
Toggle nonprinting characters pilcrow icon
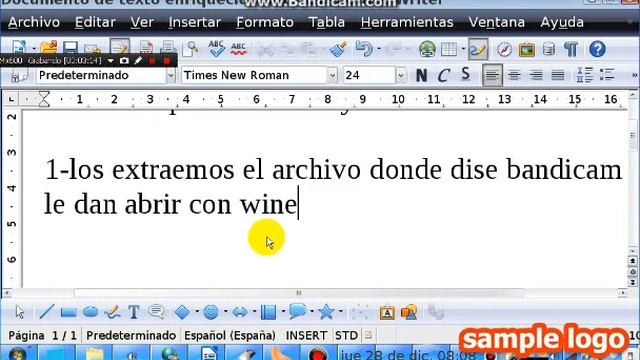pyautogui.click(x=571, y=49)
